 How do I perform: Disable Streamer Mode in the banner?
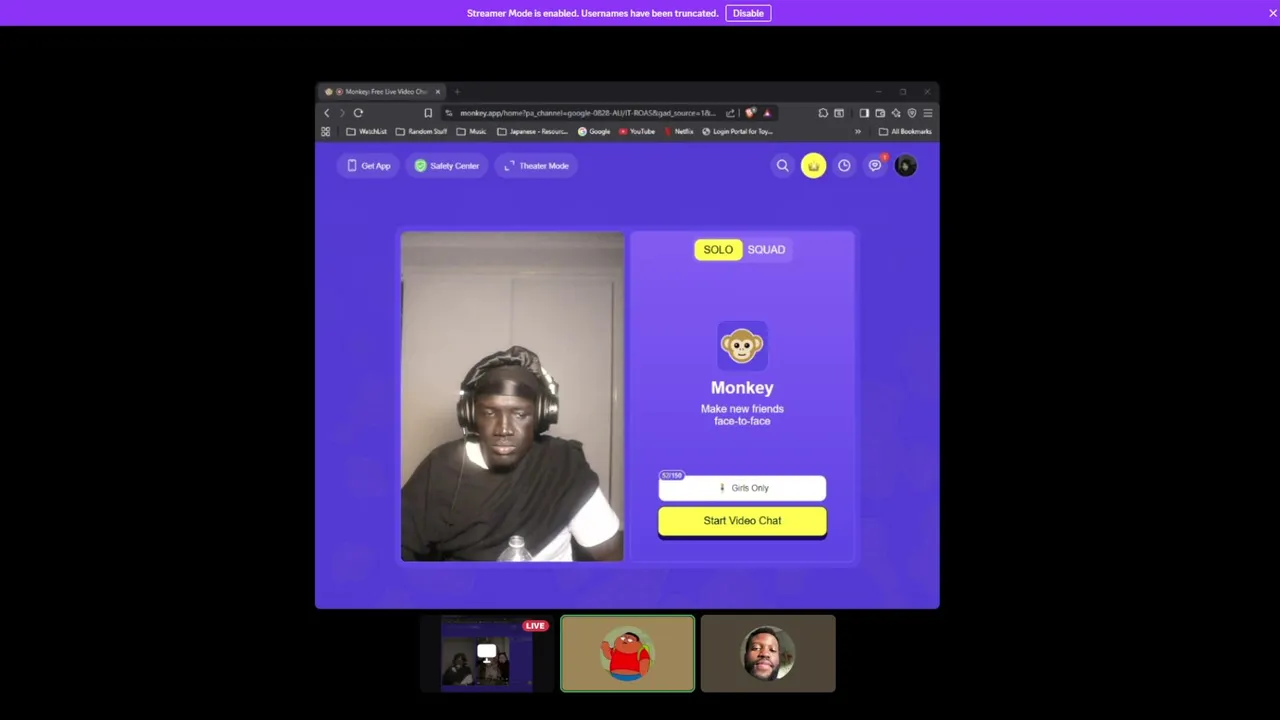tap(748, 13)
